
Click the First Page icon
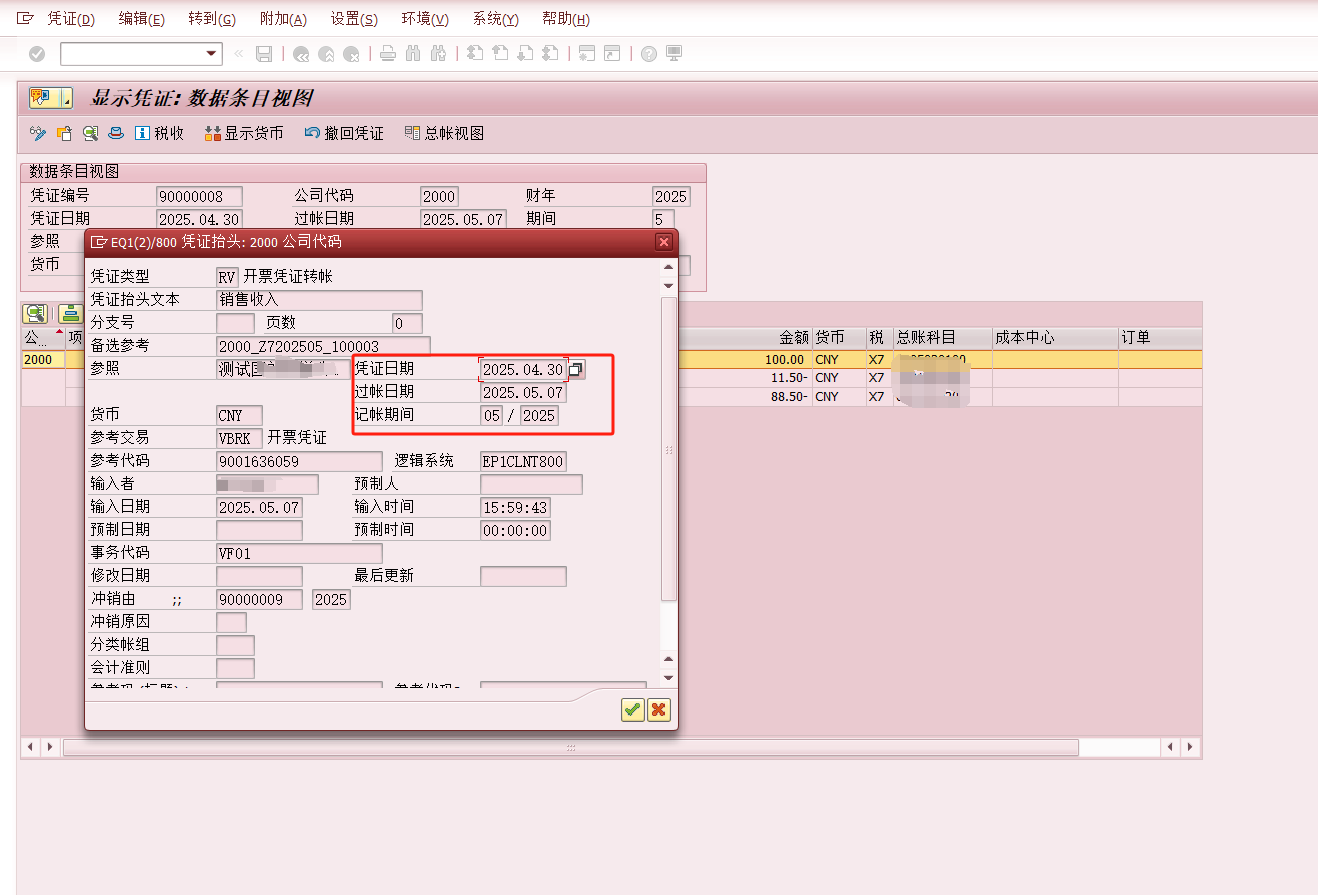click(x=475, y=54)
